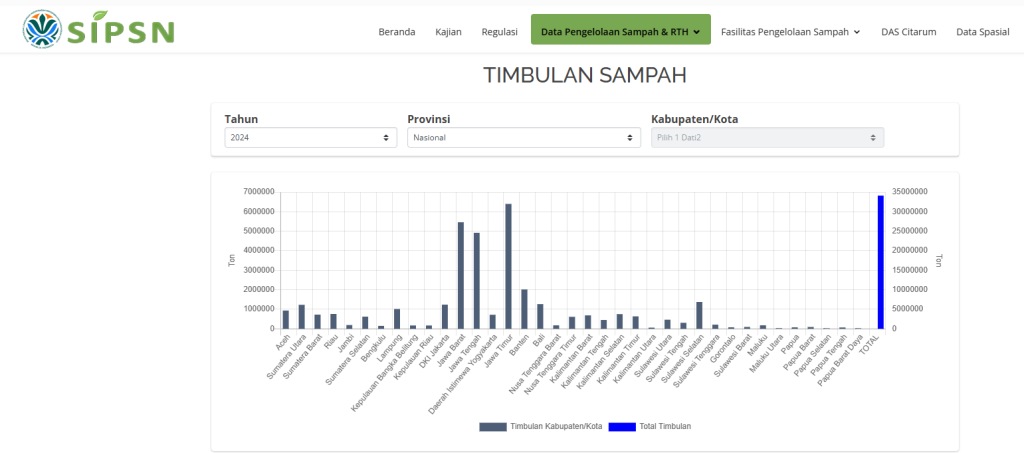Click the Jawa Tengah bar
The width and height of the screenshot is (1024, 453).
[477, 280]
